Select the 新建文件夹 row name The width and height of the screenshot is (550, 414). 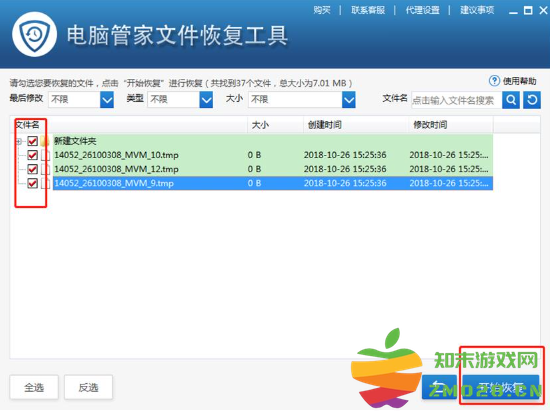coord(75,141)
